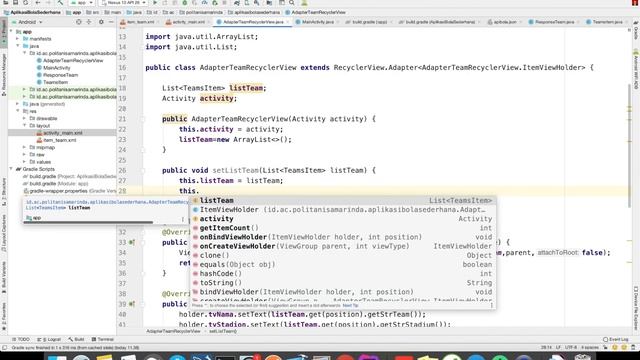Choose hashCode() autocomplete suggestion
Viewport: 640px width, 360px height.
click(x=343, y=273)
